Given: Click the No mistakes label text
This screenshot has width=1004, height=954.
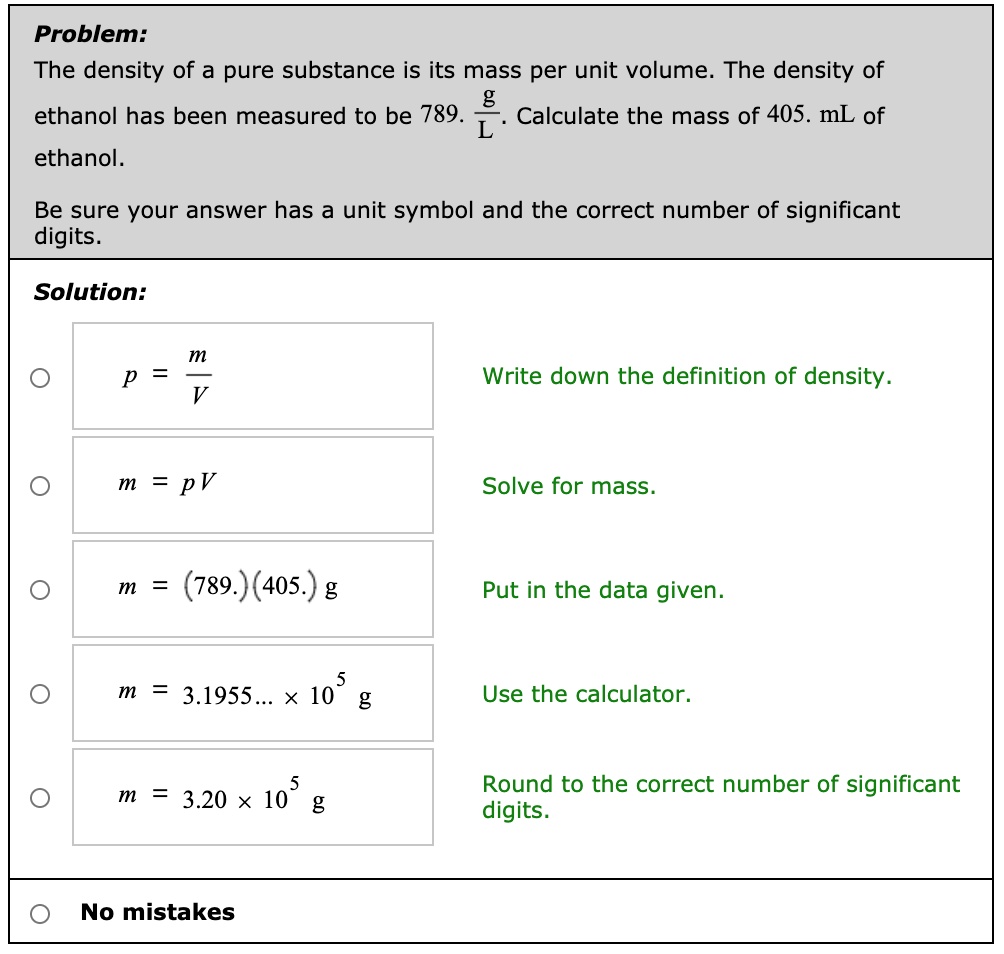Looking at the screenshot, I should point(157,912).
